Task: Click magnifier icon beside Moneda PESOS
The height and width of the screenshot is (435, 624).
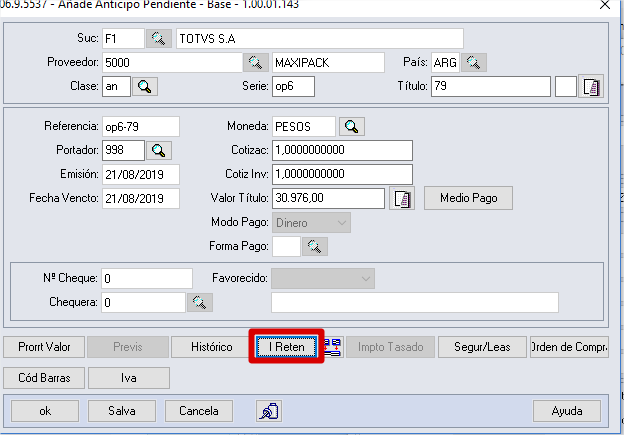Action: click(352, 127)
